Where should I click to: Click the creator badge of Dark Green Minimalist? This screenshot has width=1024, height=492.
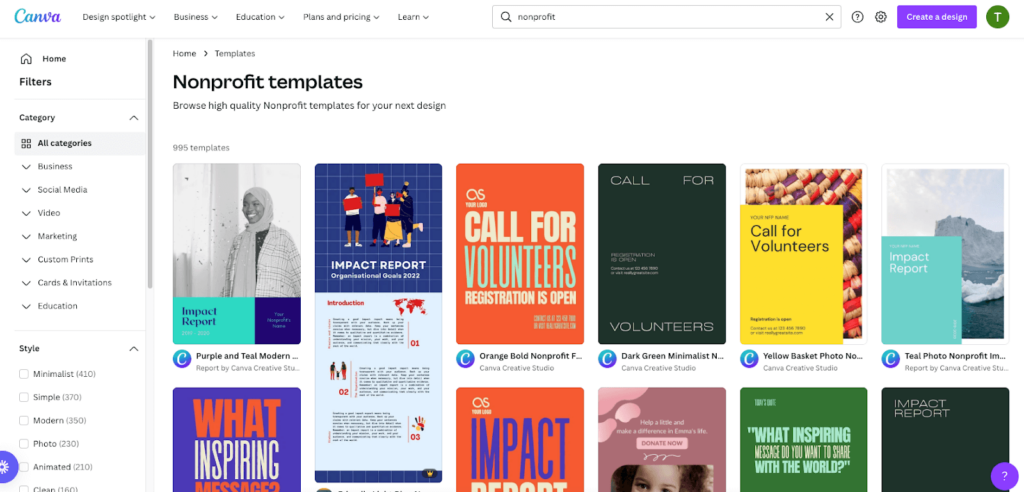coord(607,358)
